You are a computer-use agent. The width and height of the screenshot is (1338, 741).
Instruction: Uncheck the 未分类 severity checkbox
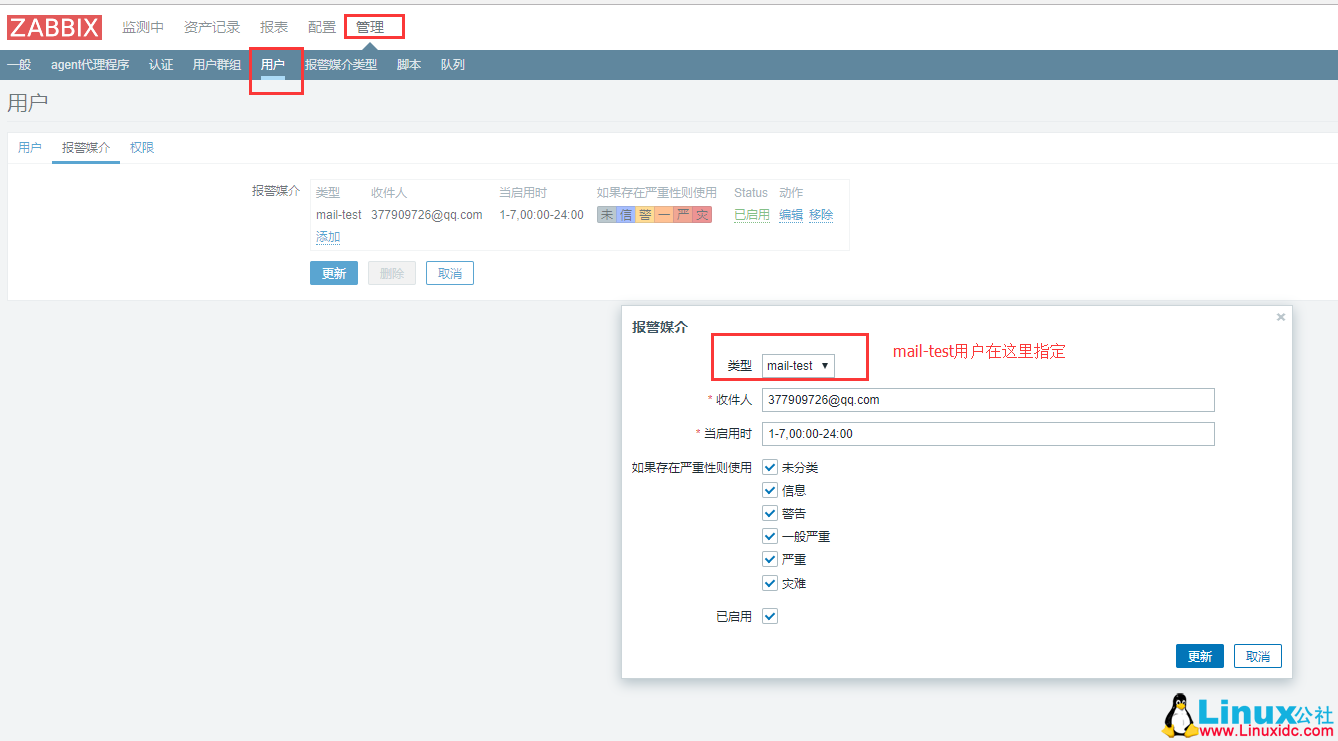(770, 466)
